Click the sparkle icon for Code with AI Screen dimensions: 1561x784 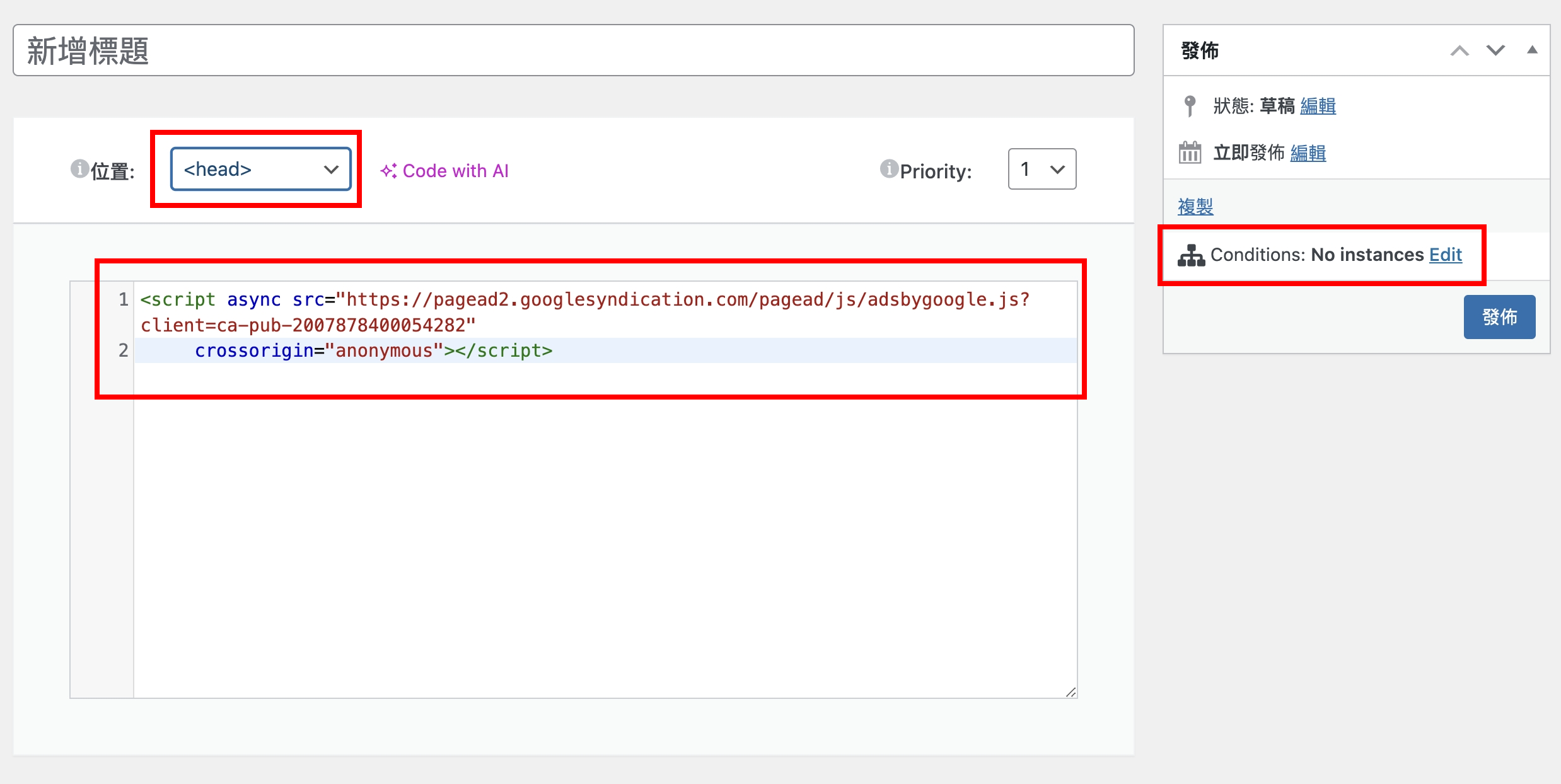[x=388, y=171]
